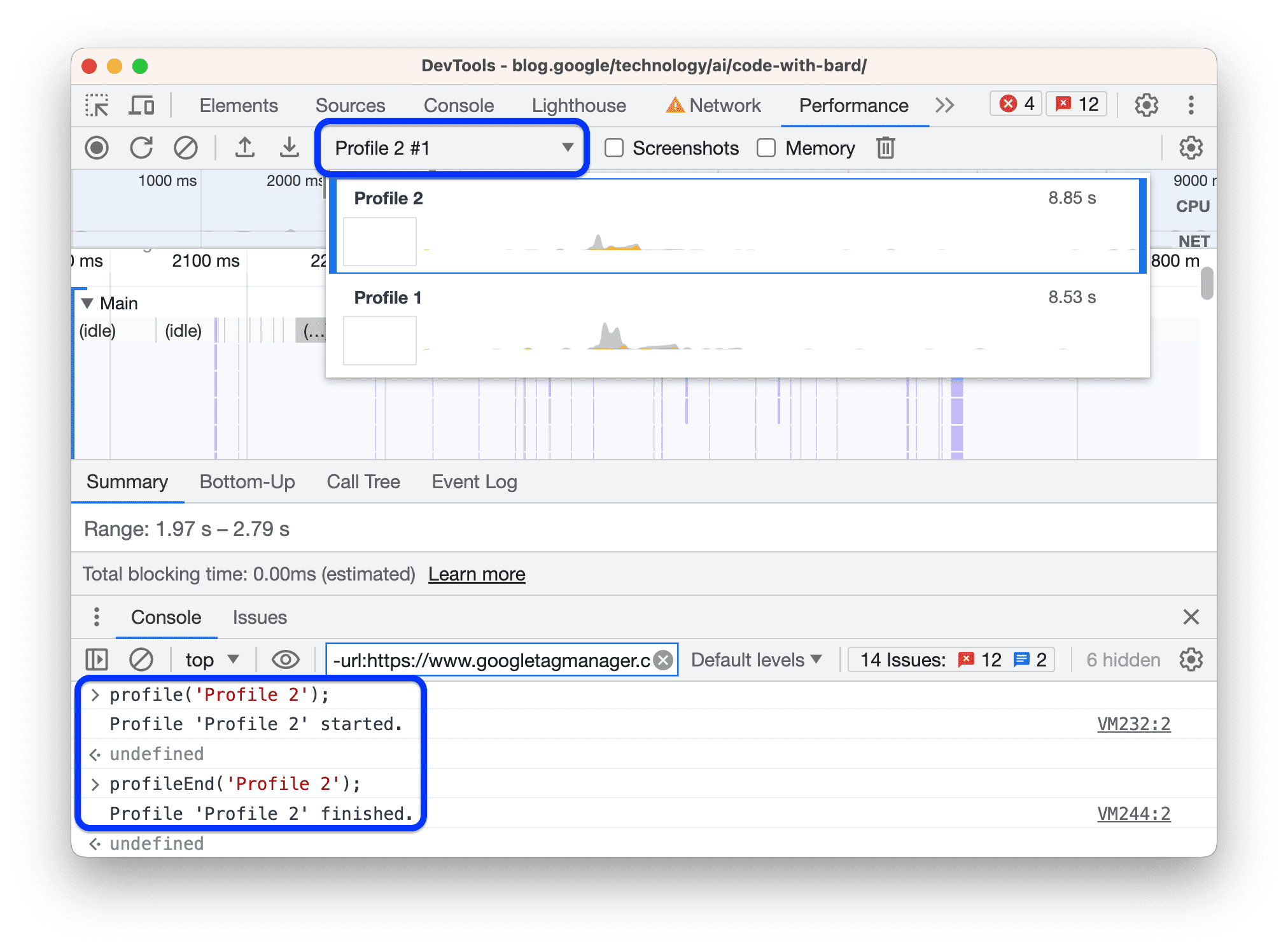Toggle the Screenshots checkbox
The height and width of the screenshot is (951, 1288).
[614, 148]
